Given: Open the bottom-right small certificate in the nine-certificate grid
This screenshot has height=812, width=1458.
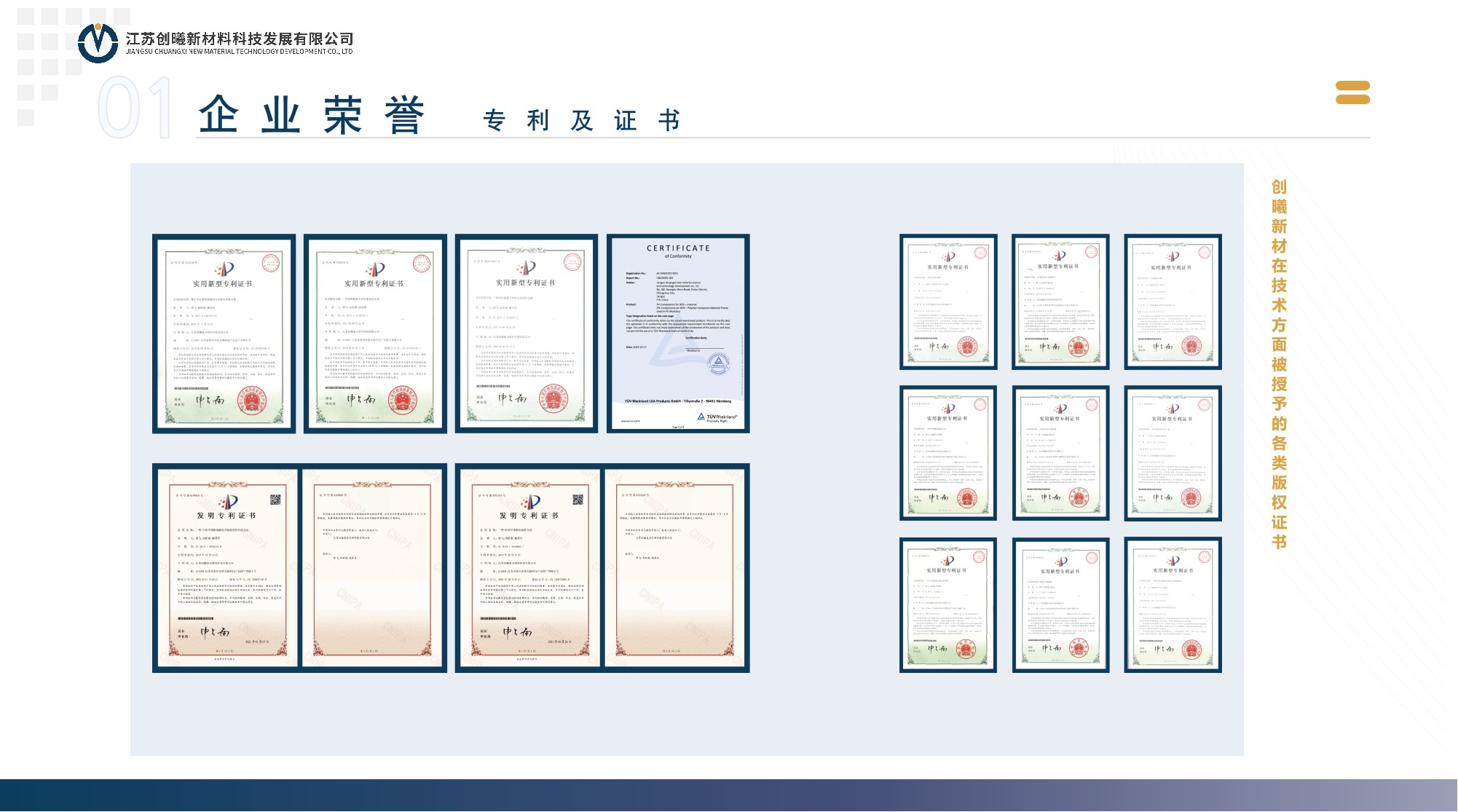Looking at the screenshot, I should (1173, 604).
